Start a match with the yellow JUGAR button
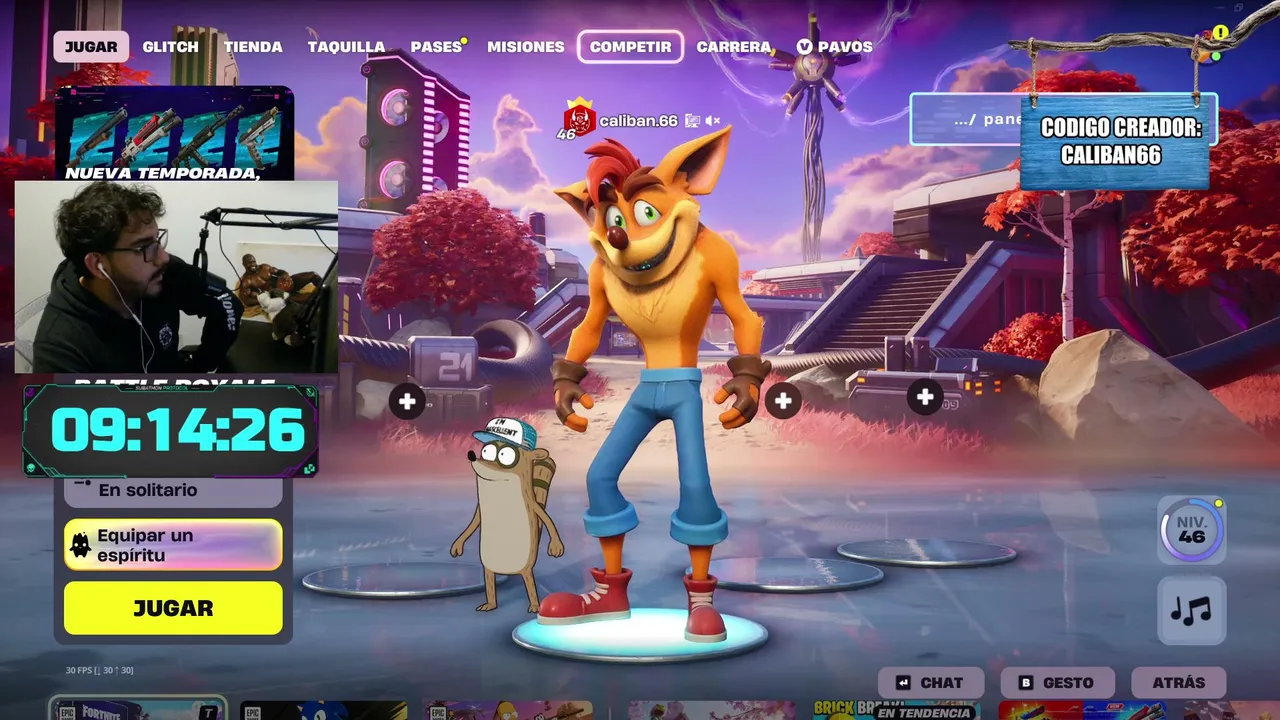 tap(173, 608)
